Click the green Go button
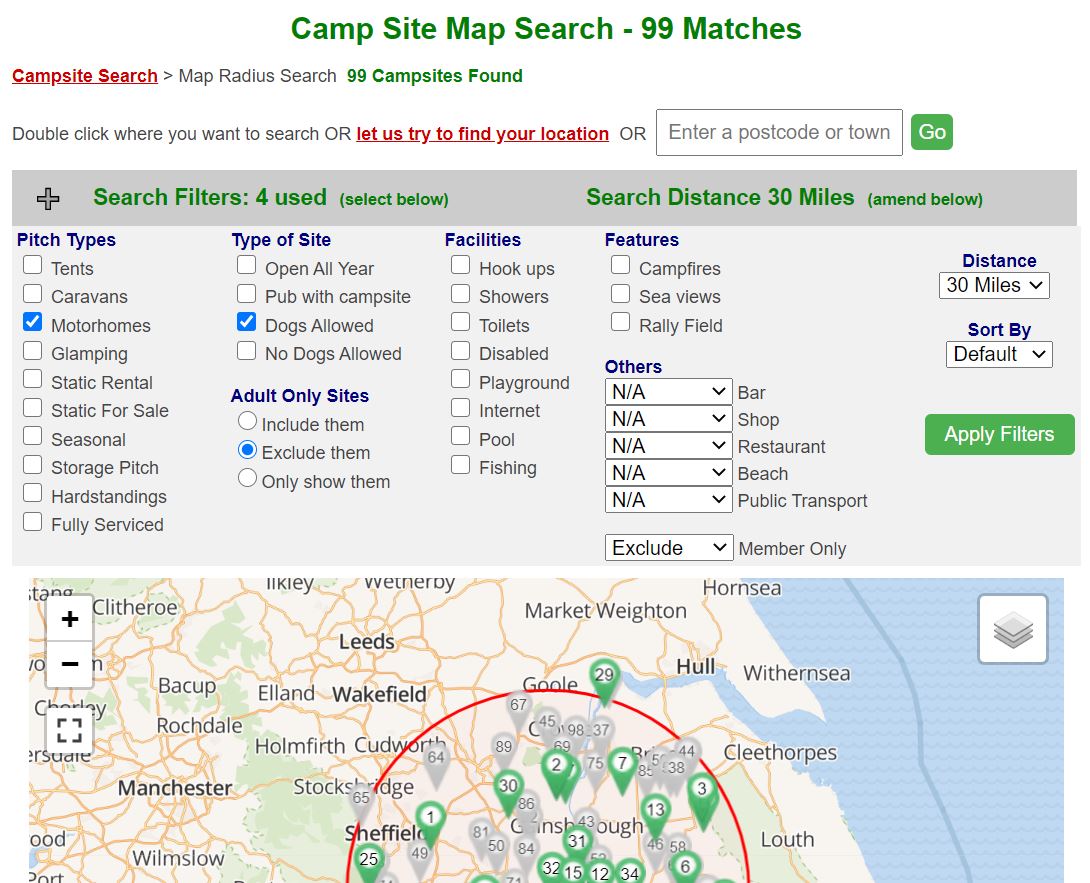The width and height of the screenshot is (1090, 883). tap(931, 133)
